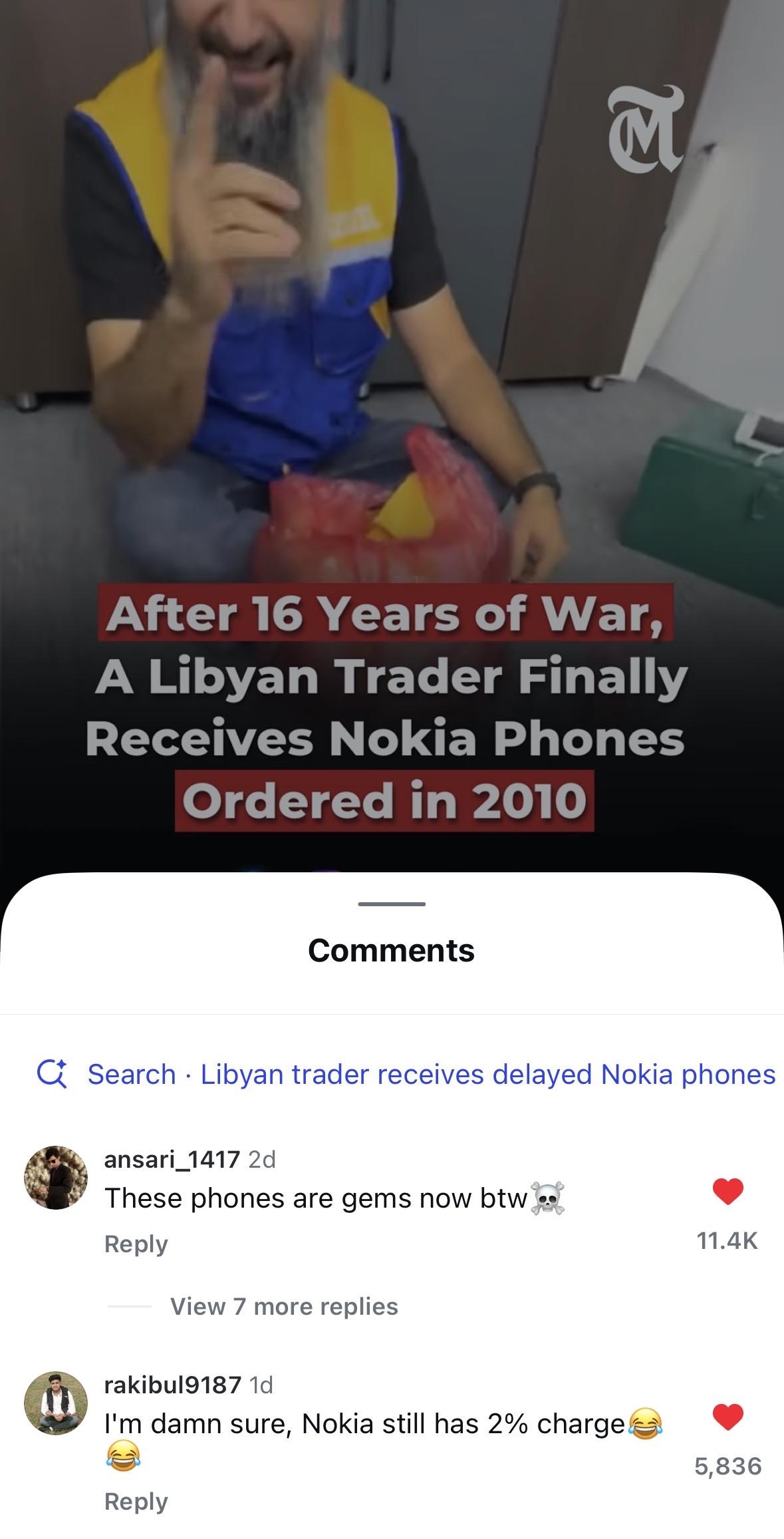This screenshot has width=784, height=1539.
Task: Reply to ansari_1417's comment
Action: tap(136, 1244)
